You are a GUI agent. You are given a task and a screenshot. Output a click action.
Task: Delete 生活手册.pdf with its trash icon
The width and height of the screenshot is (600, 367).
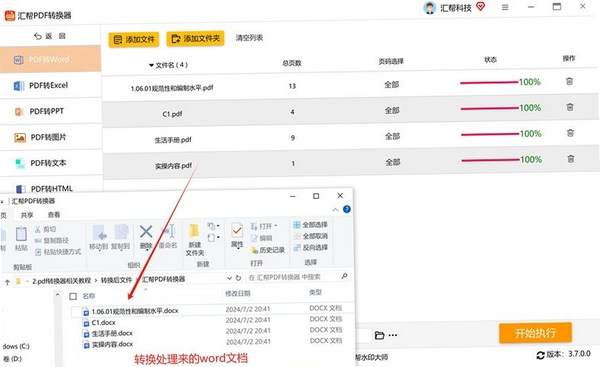570,133
